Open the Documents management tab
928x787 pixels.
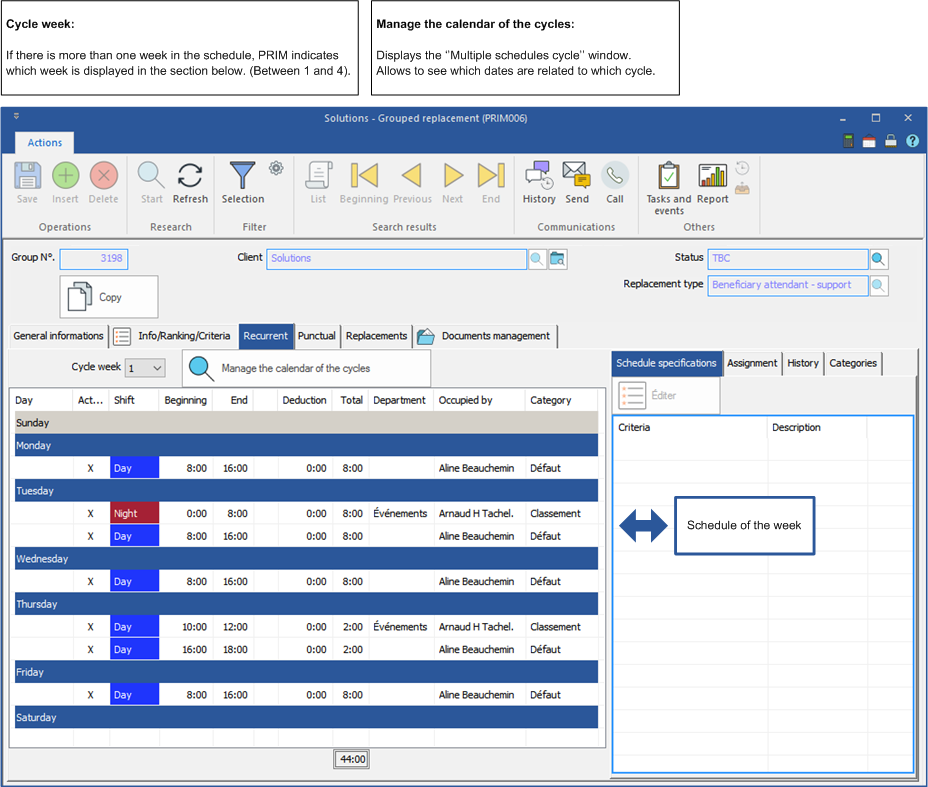pyautogui.click(x=485, y=336)
